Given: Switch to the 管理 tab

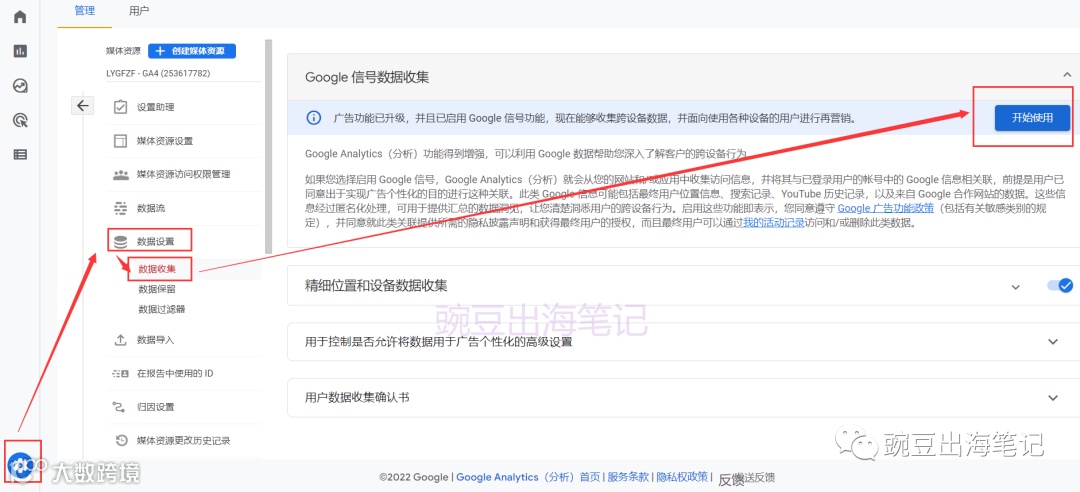Looking at the screenshot, I should 85,11.
